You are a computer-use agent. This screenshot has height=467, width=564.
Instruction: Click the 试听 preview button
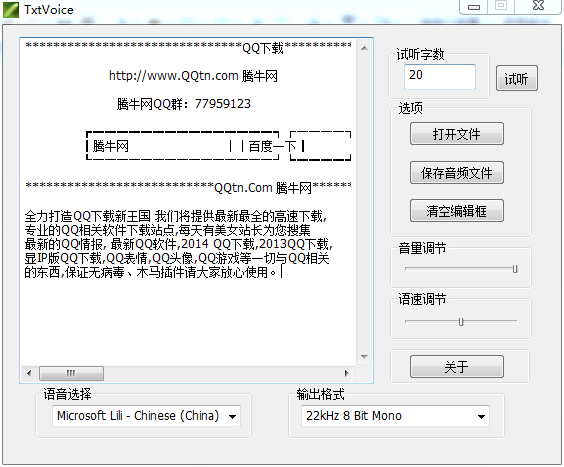point(517,78)
